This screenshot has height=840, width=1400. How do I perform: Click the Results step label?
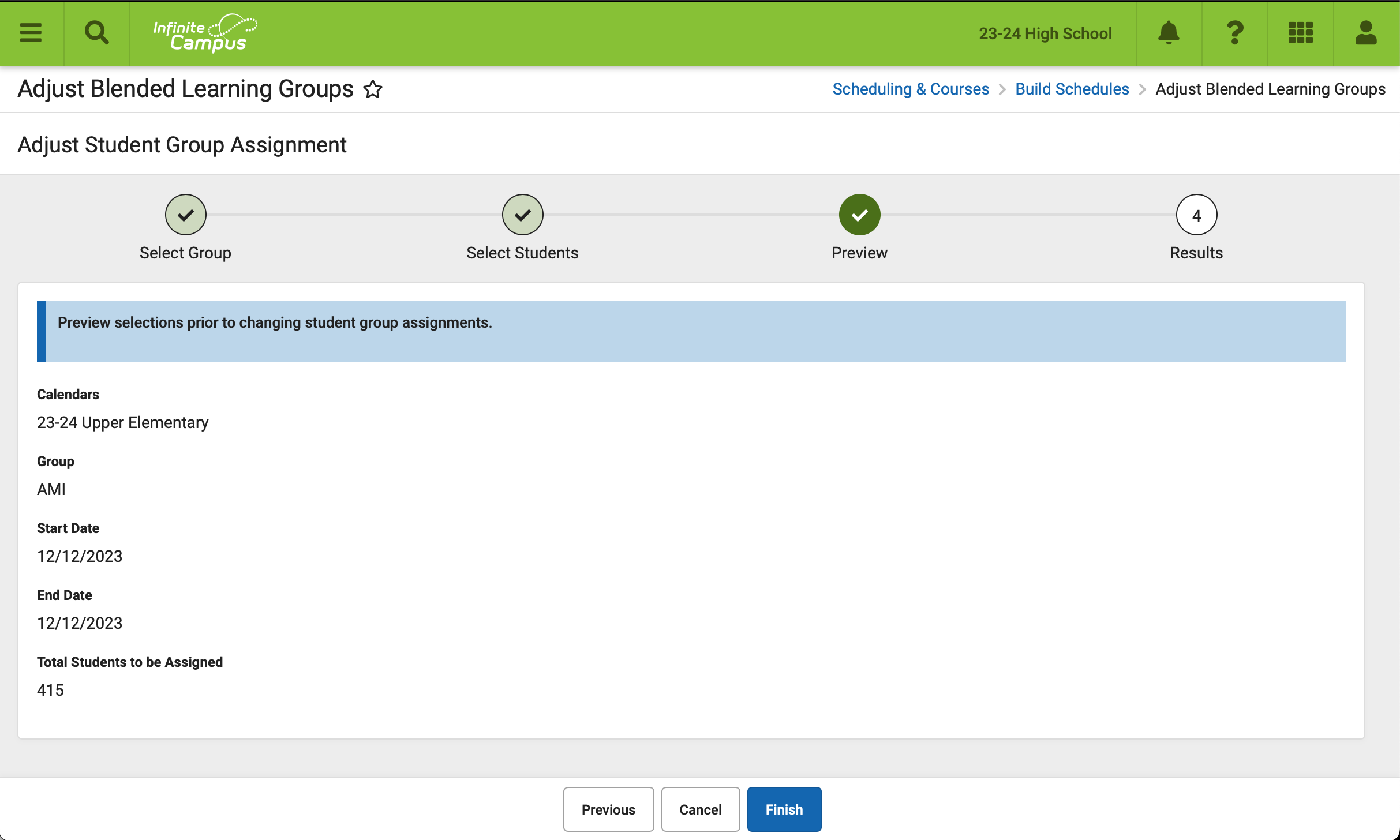point(1196,253)
